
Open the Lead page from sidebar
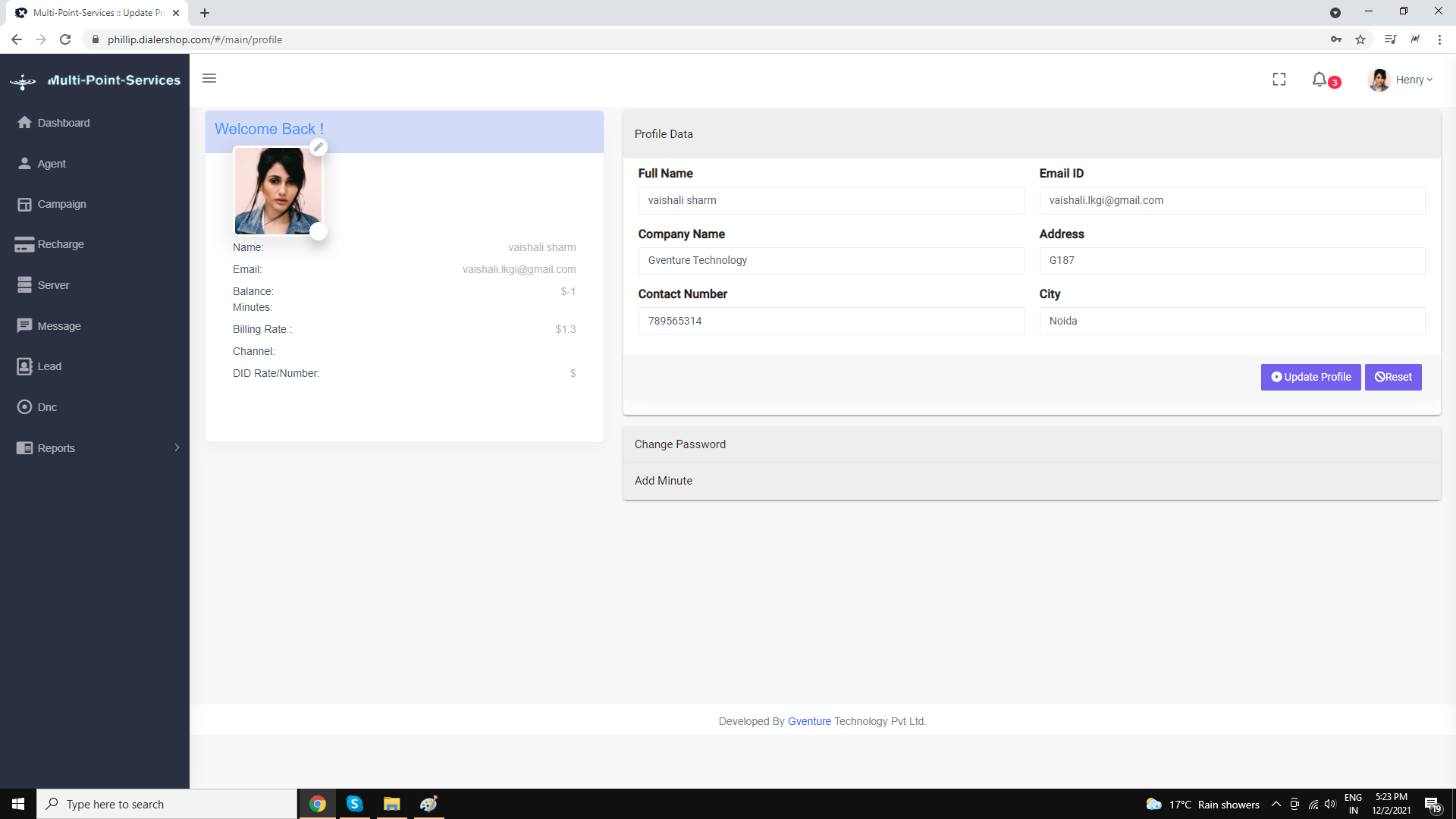pos(49,366)
